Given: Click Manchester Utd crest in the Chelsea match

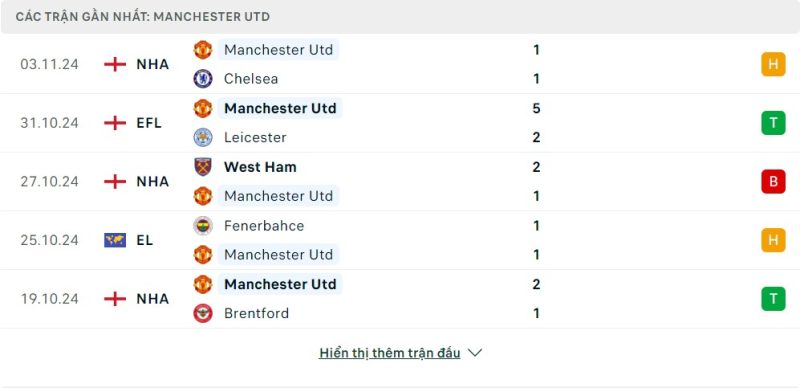Looking at the screenshot, I should [203, 50].
